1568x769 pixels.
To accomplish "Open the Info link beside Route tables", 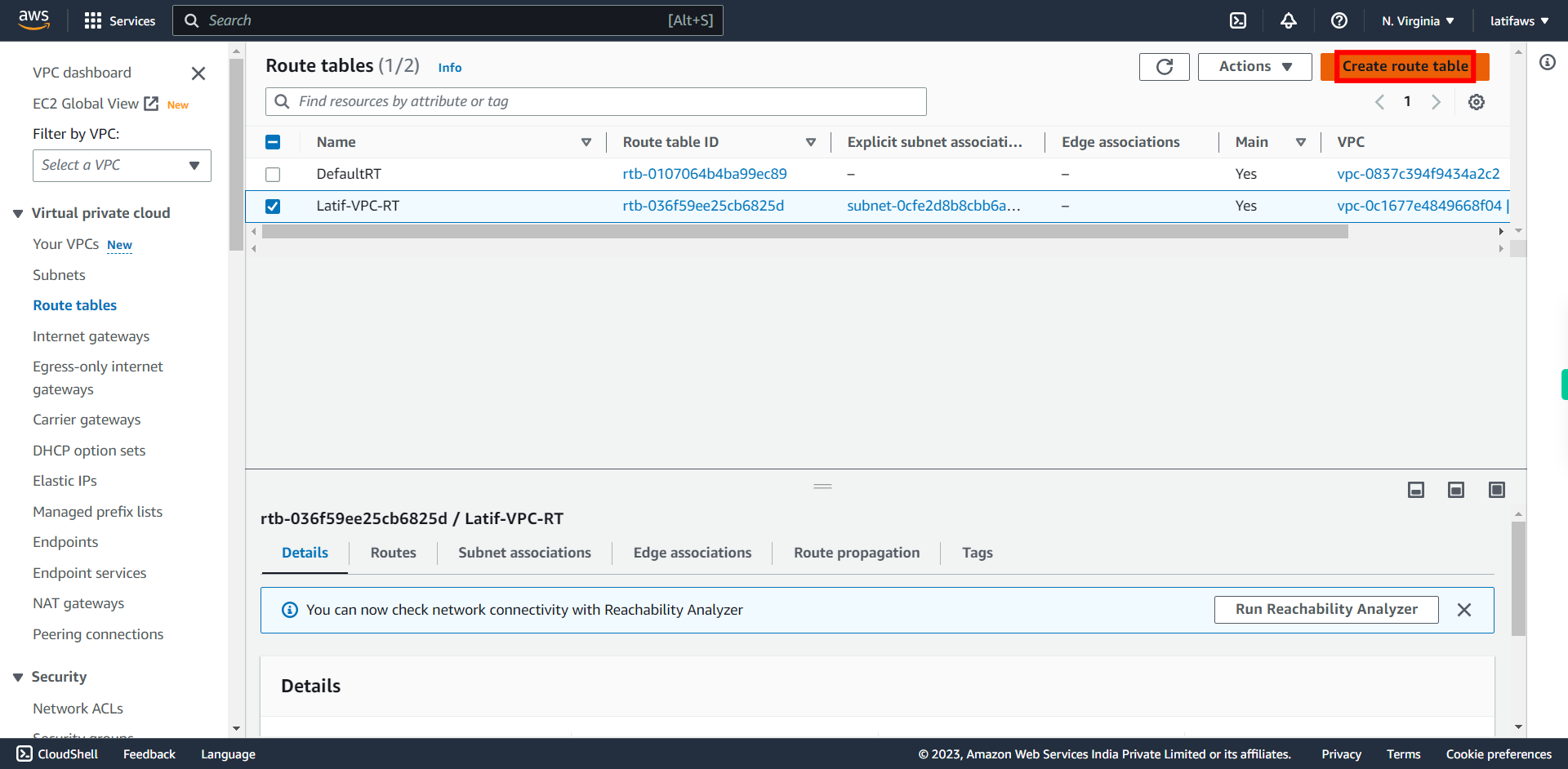I will 450,68.
